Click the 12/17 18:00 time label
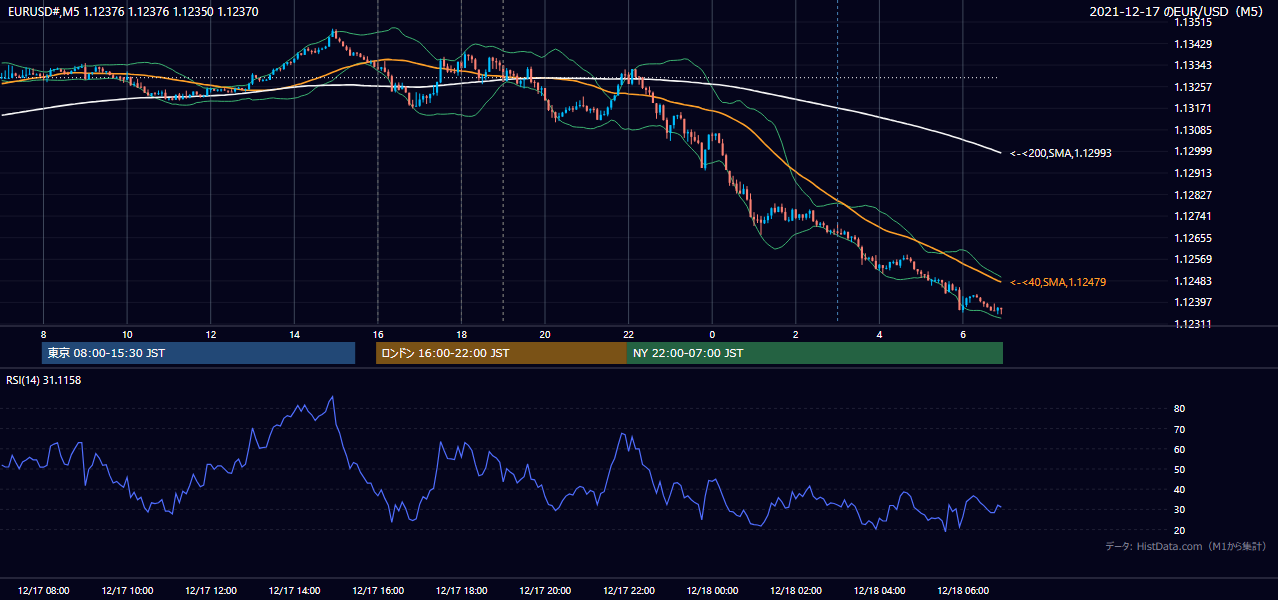The image size is (1278, 600). click(x=461, y=591)
